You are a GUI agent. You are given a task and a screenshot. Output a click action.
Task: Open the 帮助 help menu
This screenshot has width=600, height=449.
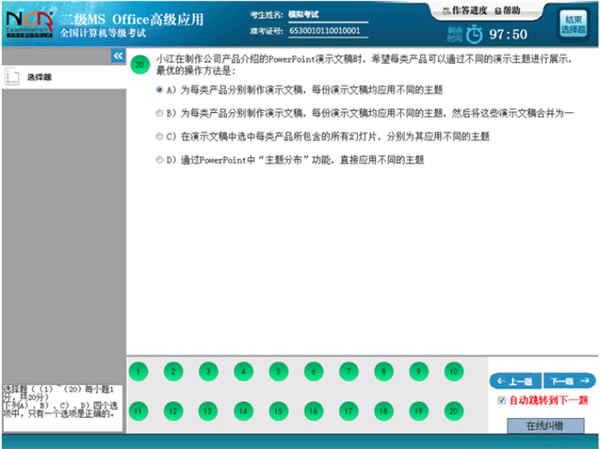507,11
